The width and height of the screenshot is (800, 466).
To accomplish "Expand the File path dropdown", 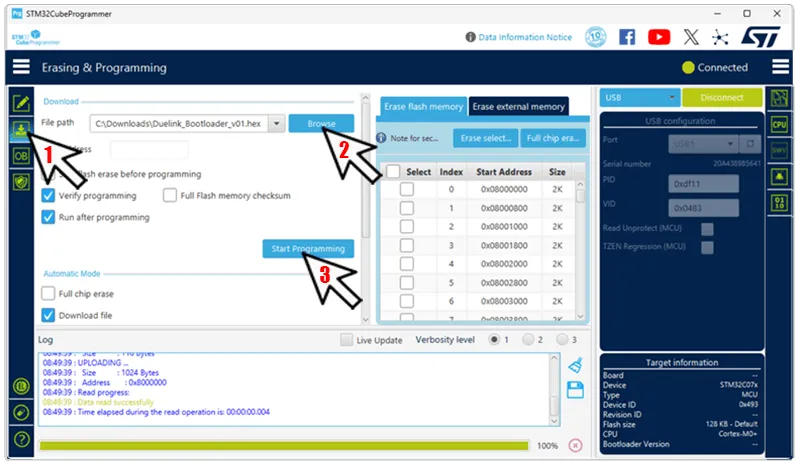I will pyautogui.click(x=274, y=123).
